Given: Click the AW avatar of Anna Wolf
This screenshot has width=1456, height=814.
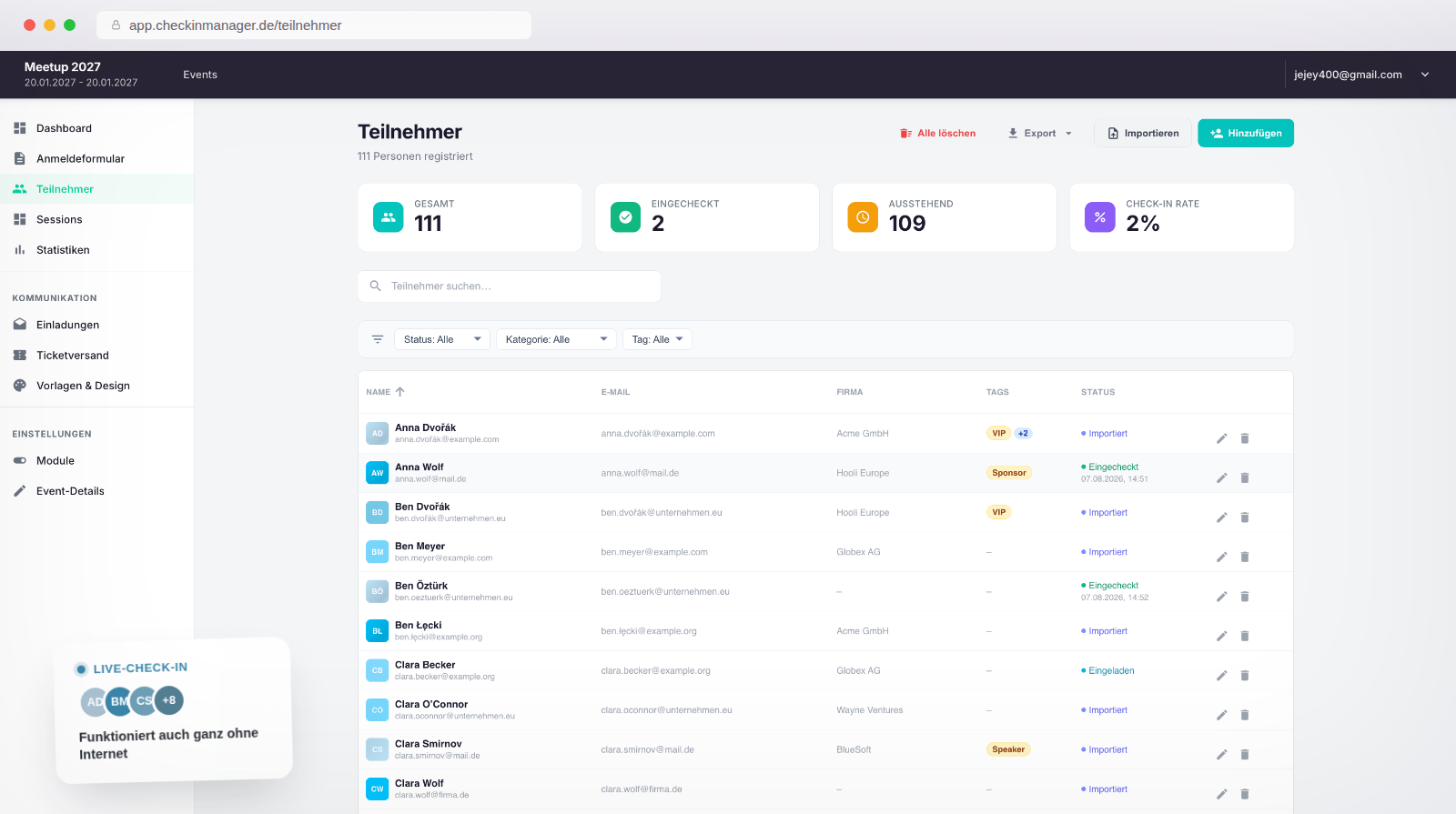Looking at the screenshot, I should click(x=377, y=473).
